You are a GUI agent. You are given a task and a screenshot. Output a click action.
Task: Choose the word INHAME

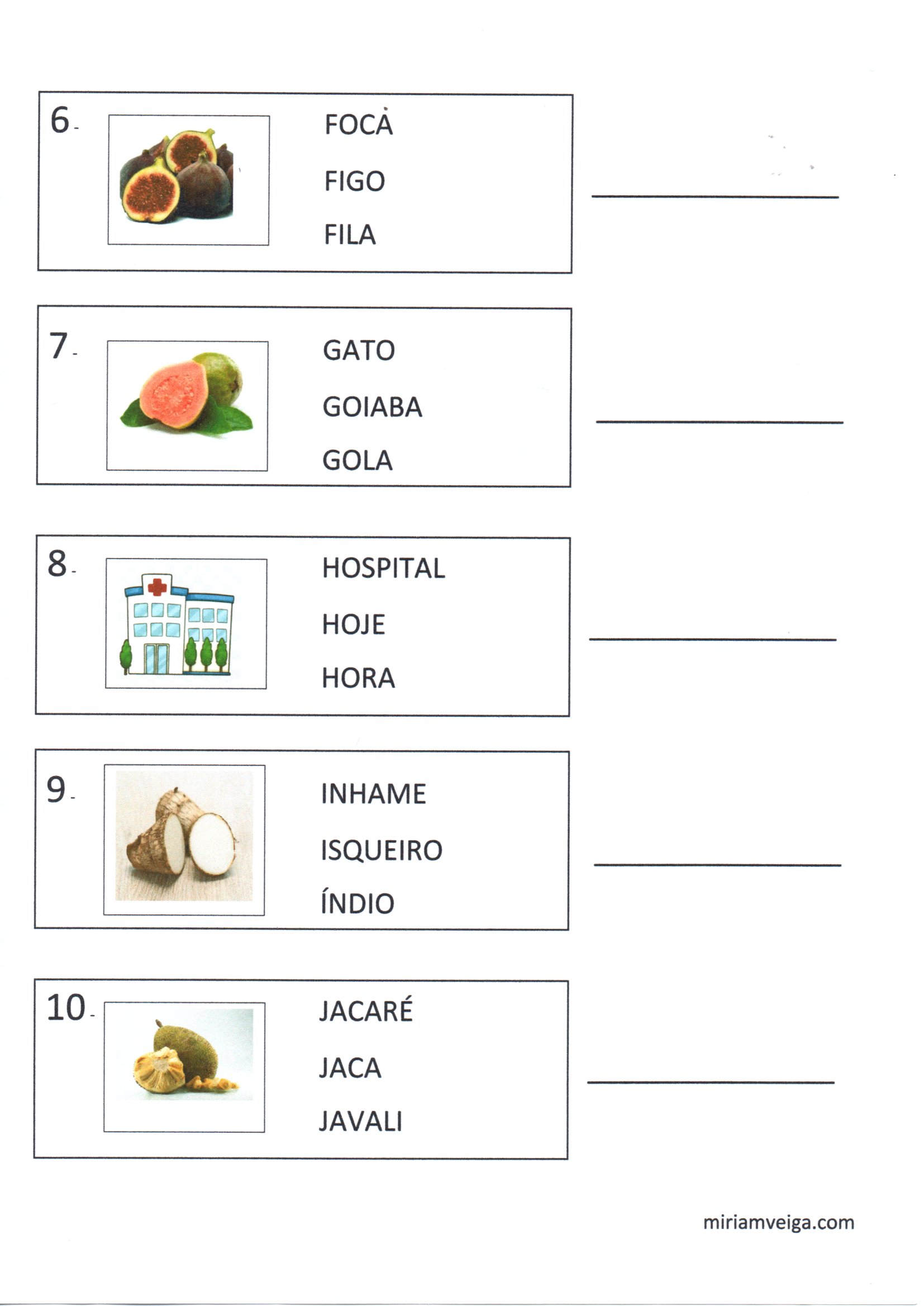point(373,794)
